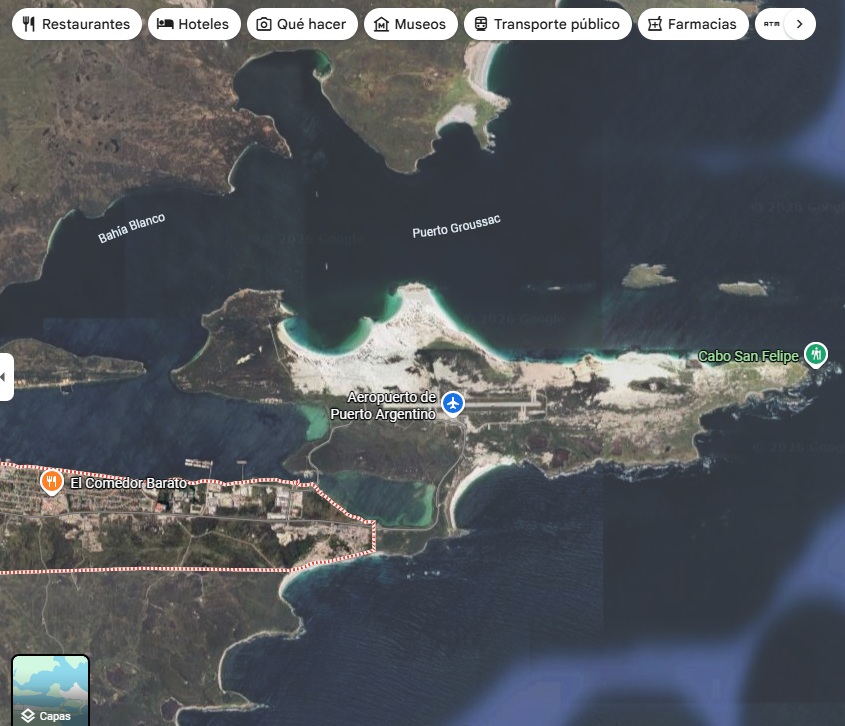Click the Puerto Groussac water label
845x726 pixels.
click(x=456, y=226)
